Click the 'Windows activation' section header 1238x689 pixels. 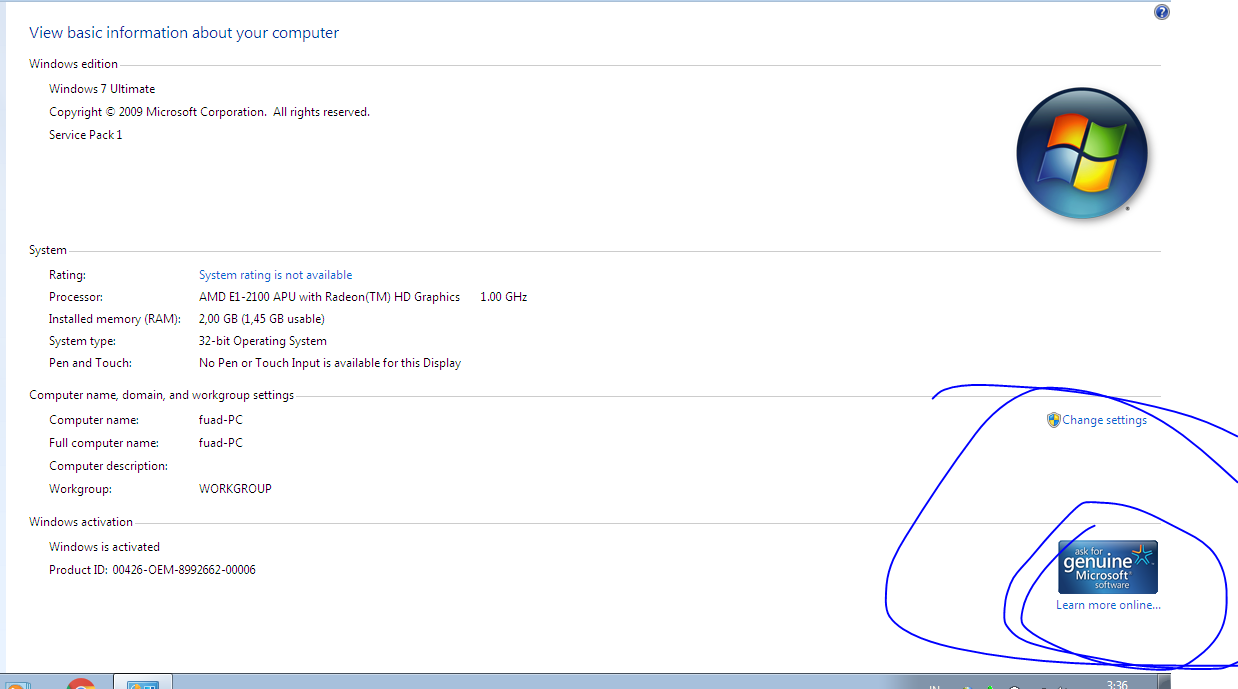click(81, 522)
